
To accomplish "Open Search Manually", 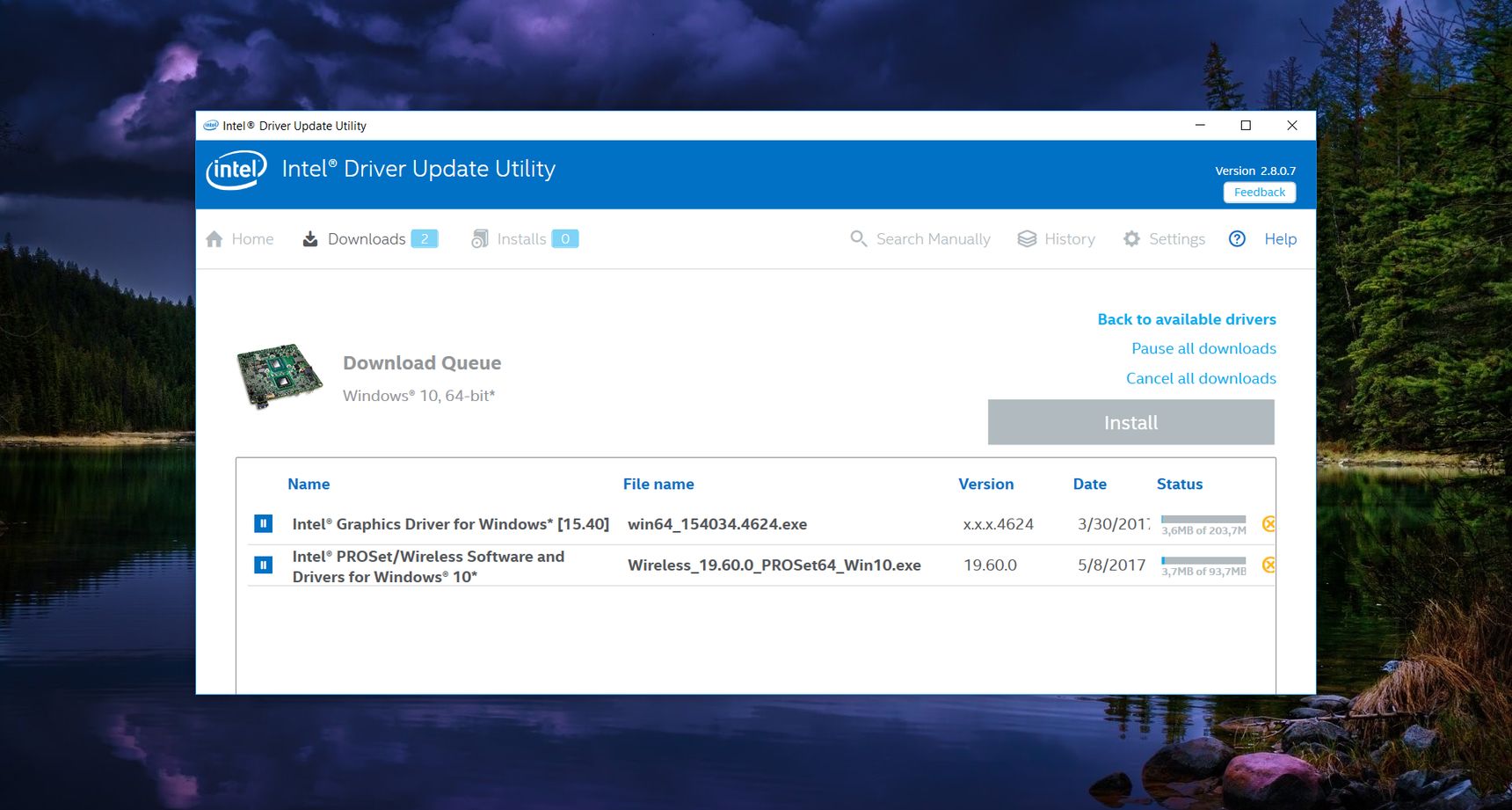I will coord(933,239).
